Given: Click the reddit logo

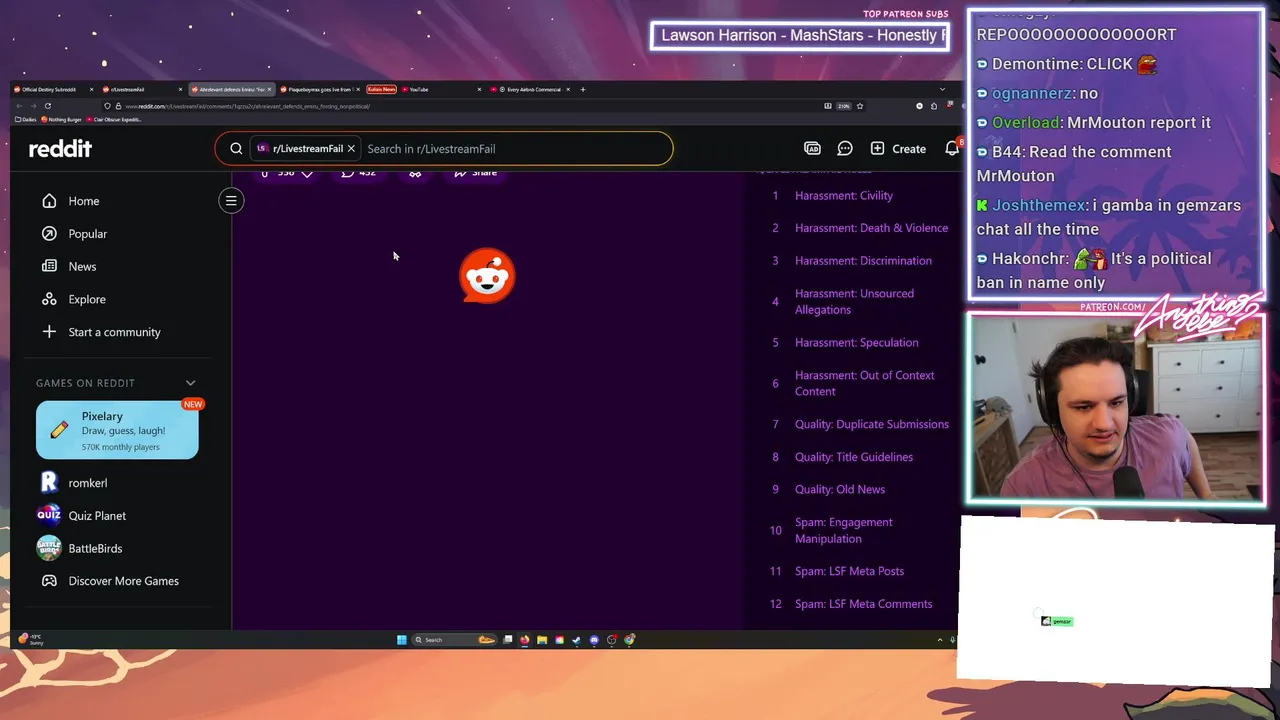Looking at the screenshot, I should pos(60,149).
